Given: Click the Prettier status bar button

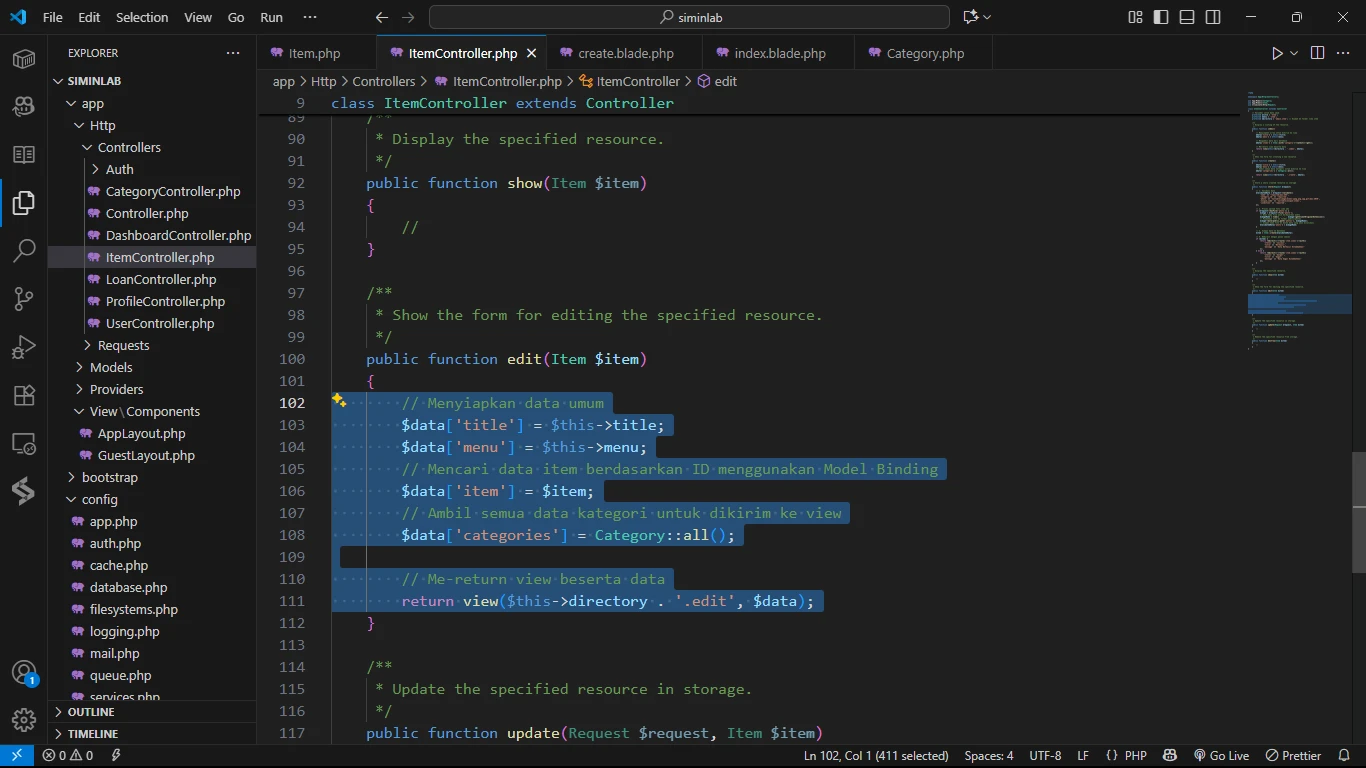Looking at the screenshot, I should click(1294, 756).
